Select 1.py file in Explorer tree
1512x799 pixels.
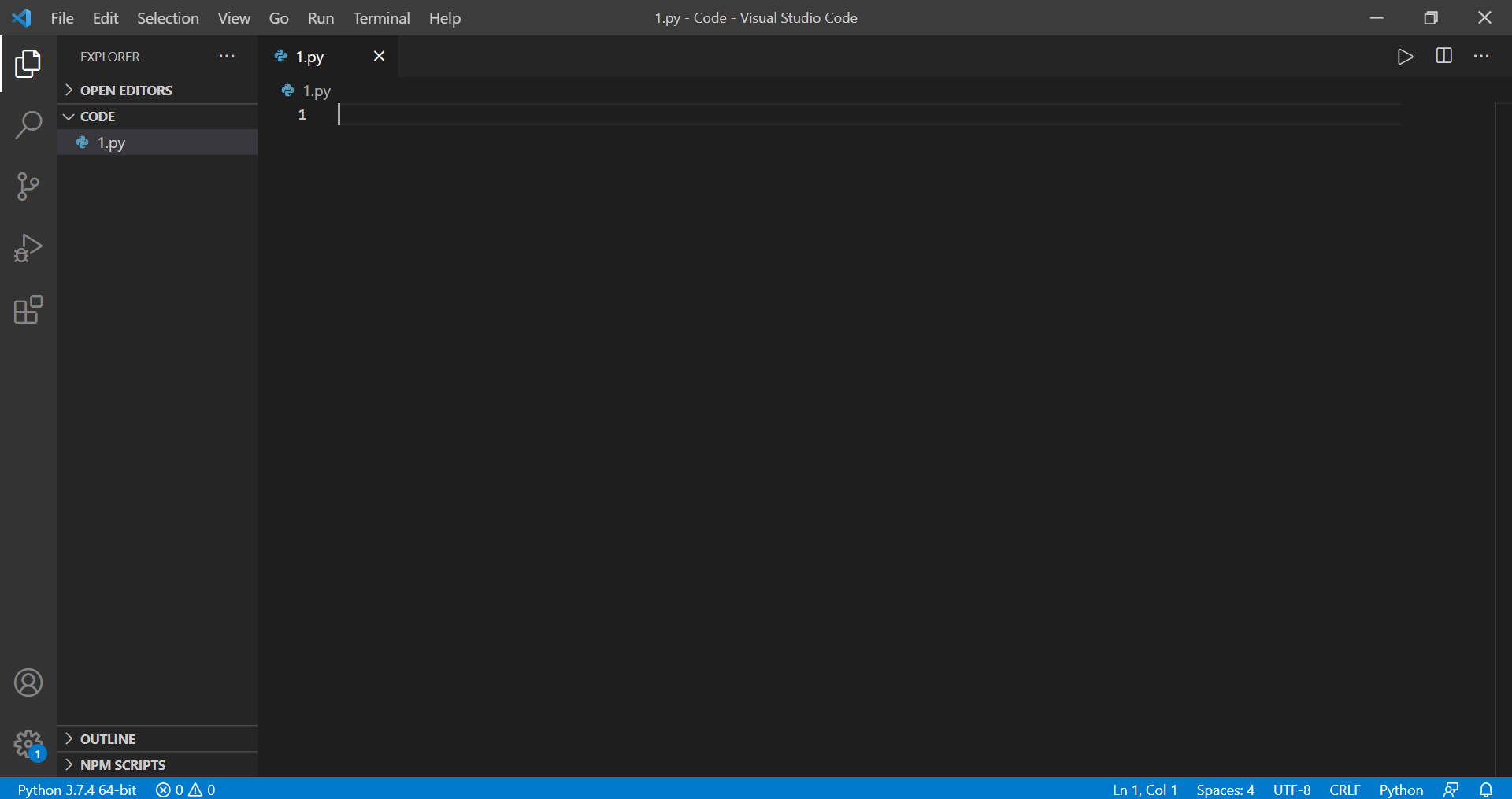[x=157, y=142]
